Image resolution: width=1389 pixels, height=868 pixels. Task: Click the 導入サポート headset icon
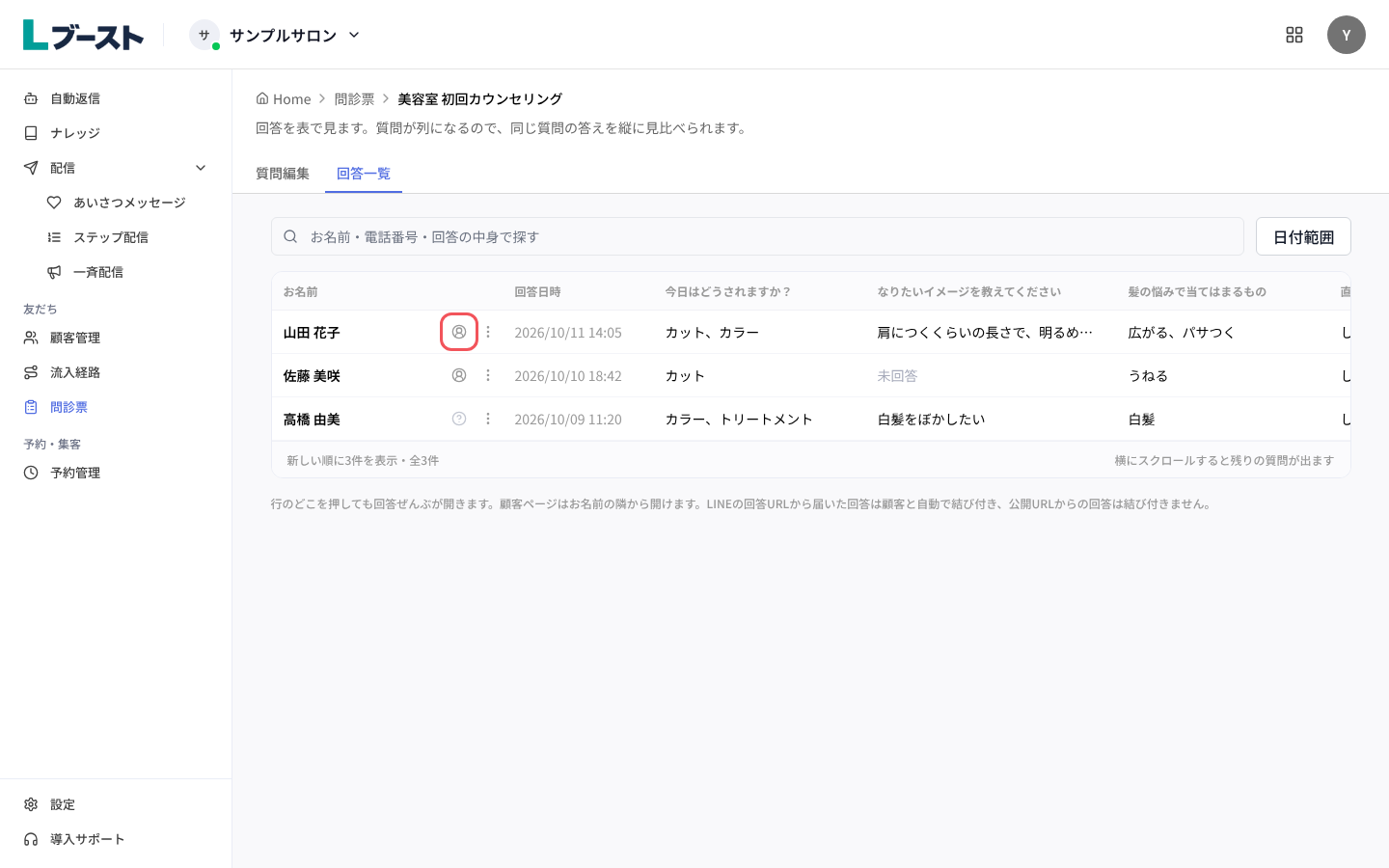31,839
